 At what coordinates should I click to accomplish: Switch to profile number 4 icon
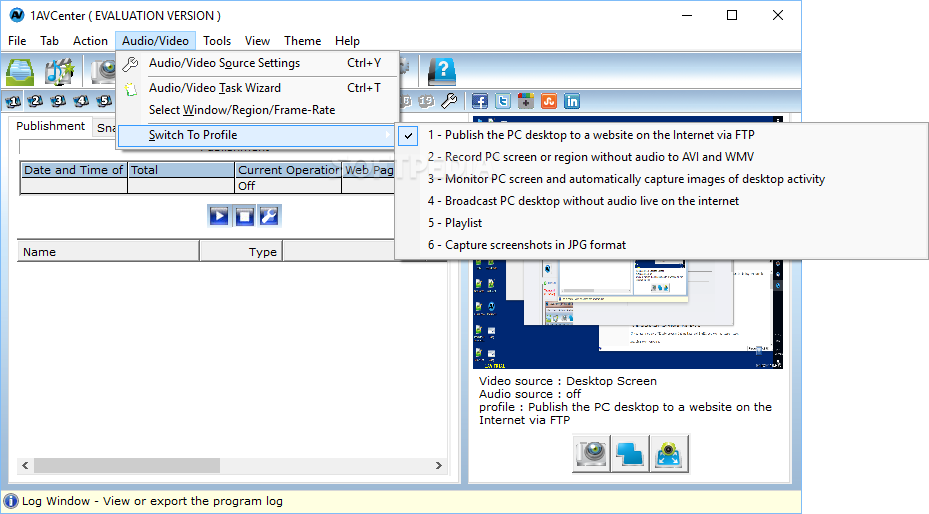click(x=81, y=101)
